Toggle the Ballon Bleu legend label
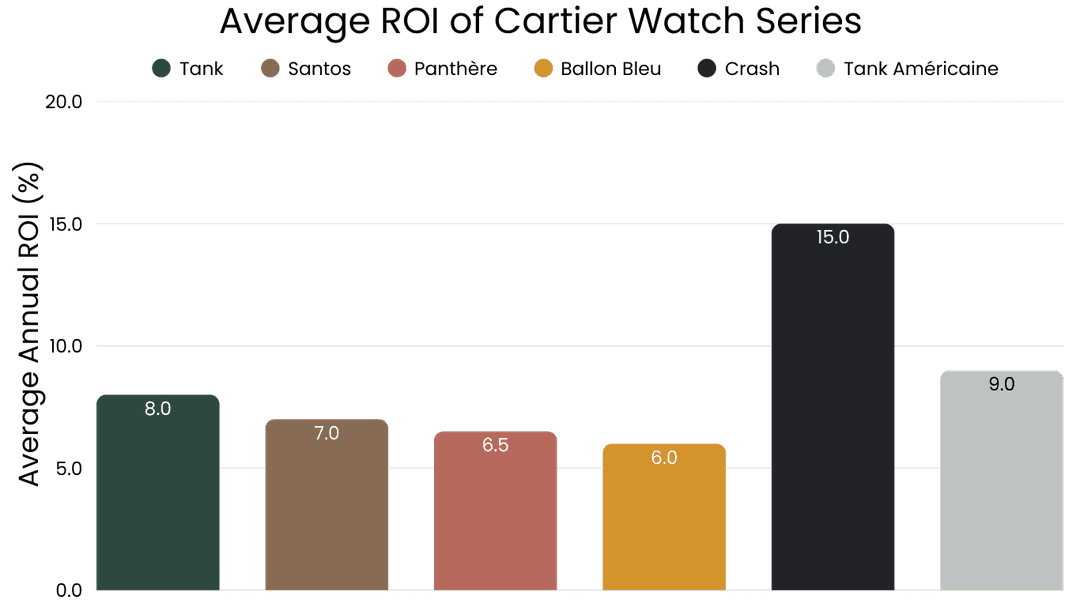 [611, 69]
